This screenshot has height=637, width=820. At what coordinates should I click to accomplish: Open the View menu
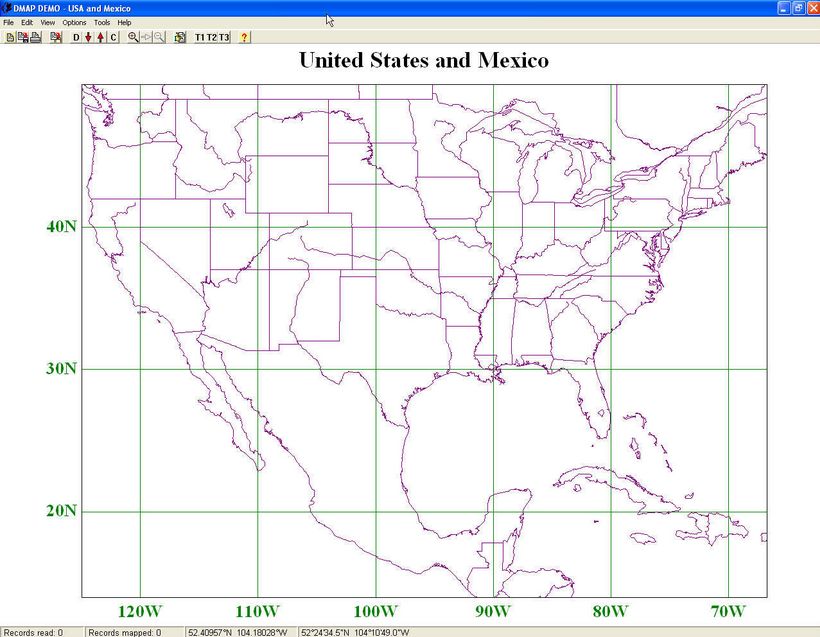pyautogui.click(x=48, y=22)
